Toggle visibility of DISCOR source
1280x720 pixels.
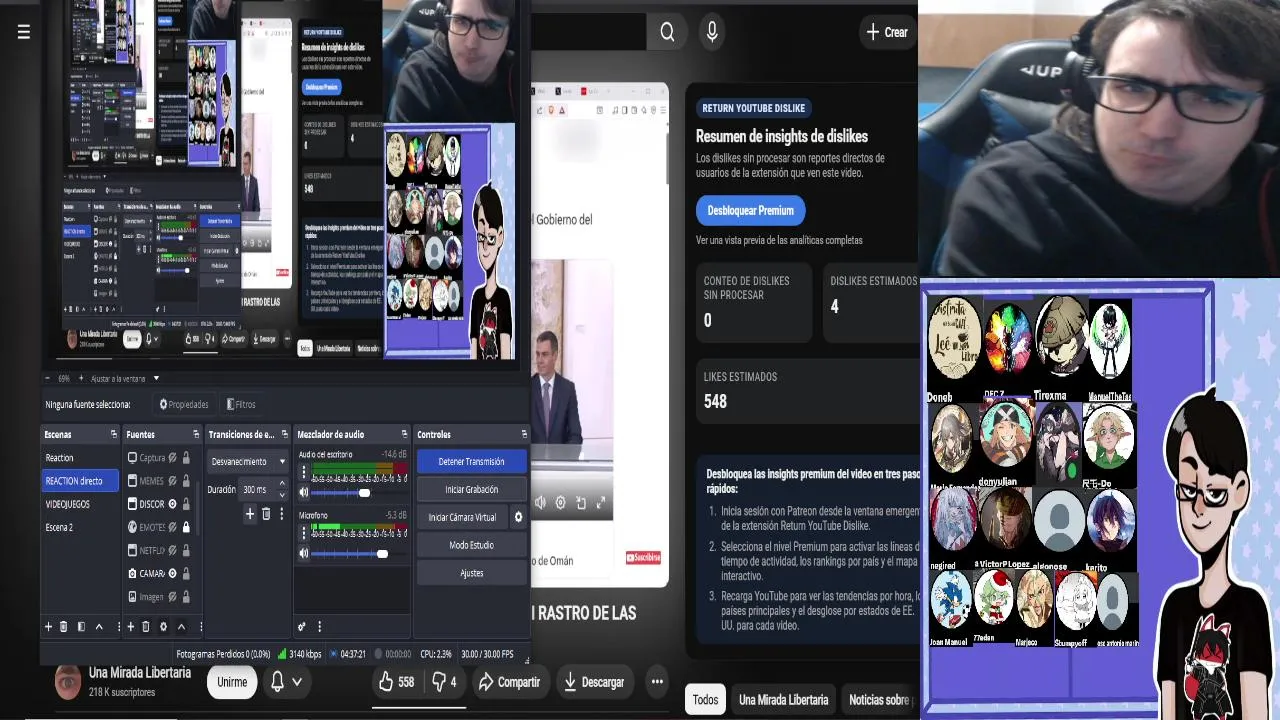point(172,504)
